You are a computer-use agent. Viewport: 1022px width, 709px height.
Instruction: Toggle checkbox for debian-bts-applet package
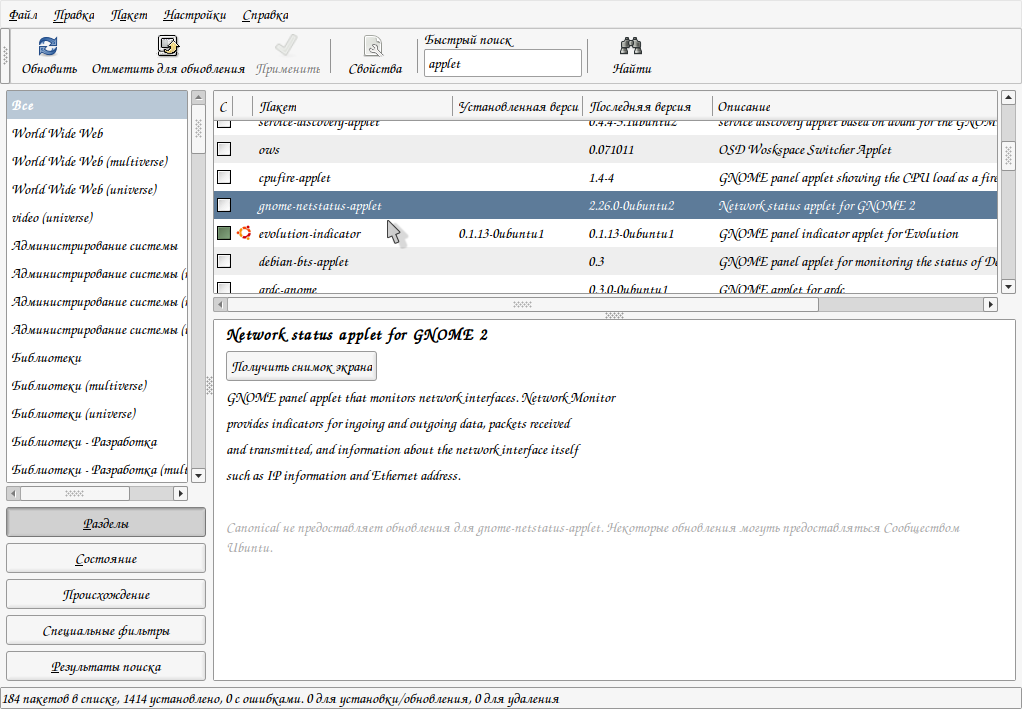(x=224, y=261)
